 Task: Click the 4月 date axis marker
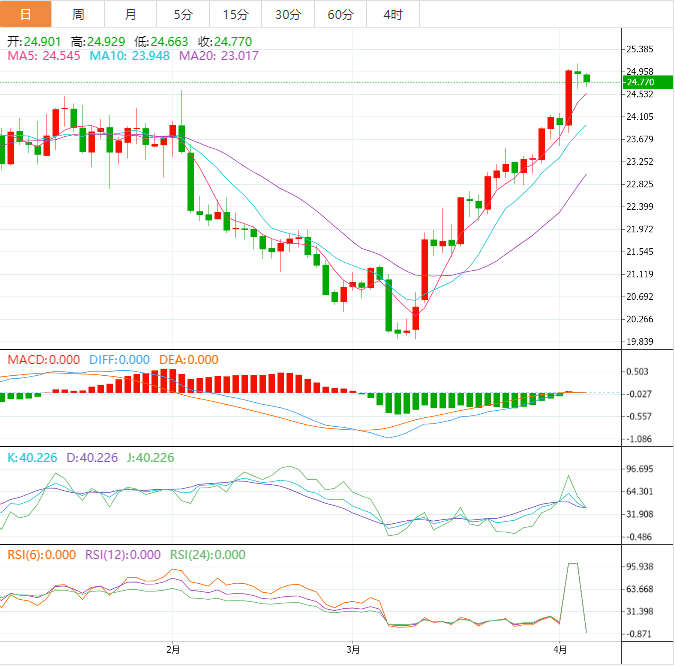(560, 649)
